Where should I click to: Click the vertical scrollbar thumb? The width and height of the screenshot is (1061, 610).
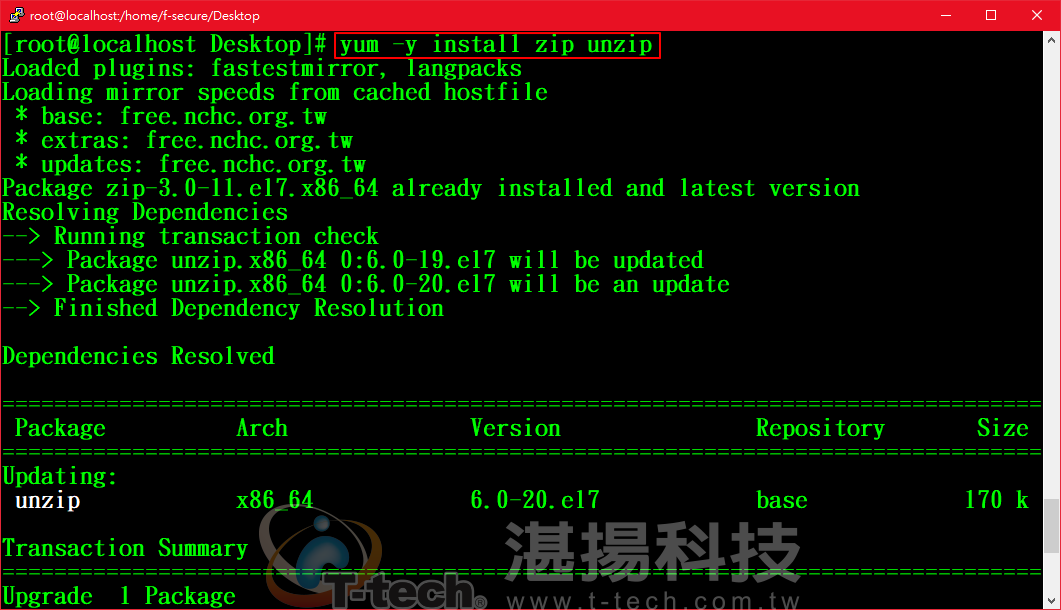pyautogui.click(x=1051, y=526)
